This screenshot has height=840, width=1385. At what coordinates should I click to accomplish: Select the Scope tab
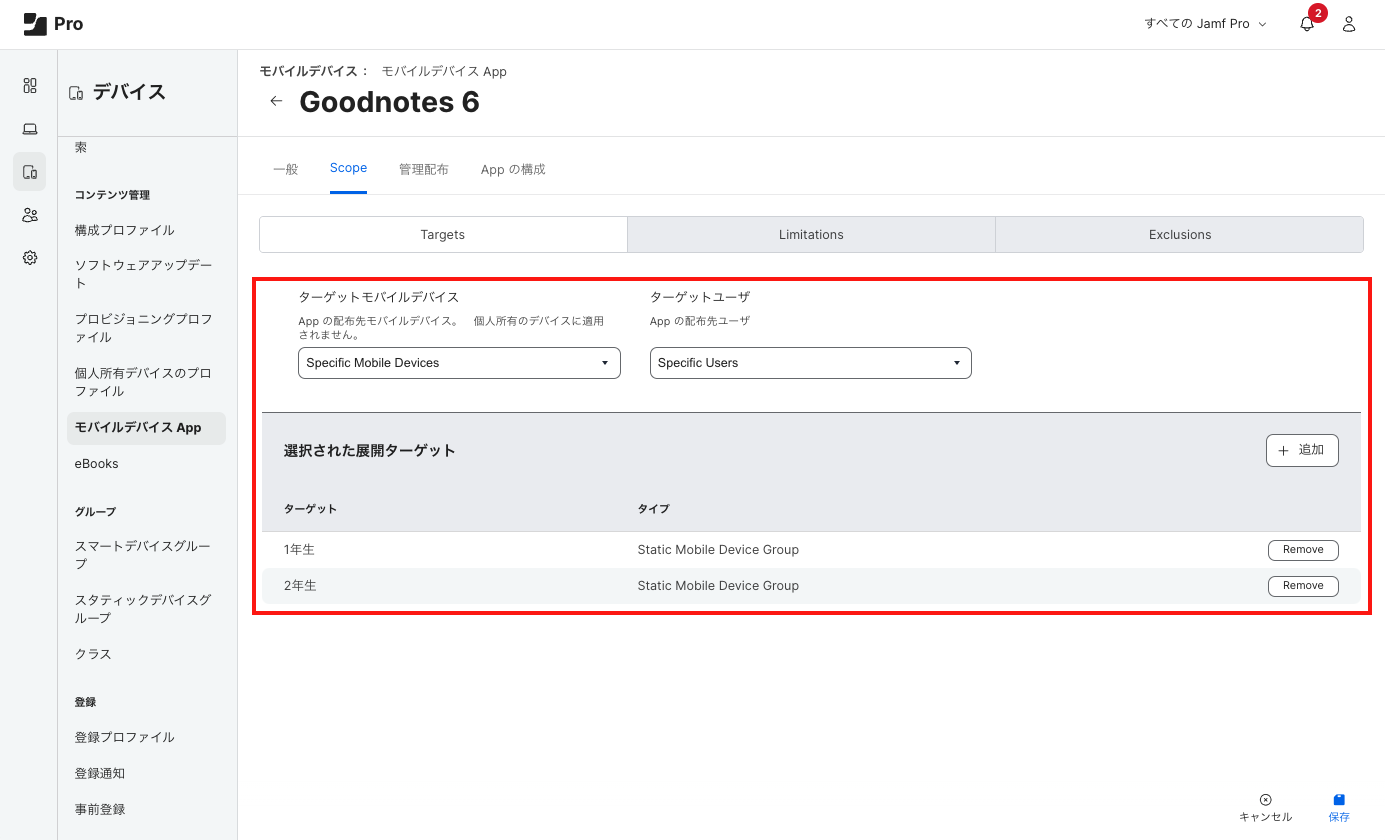348,168
